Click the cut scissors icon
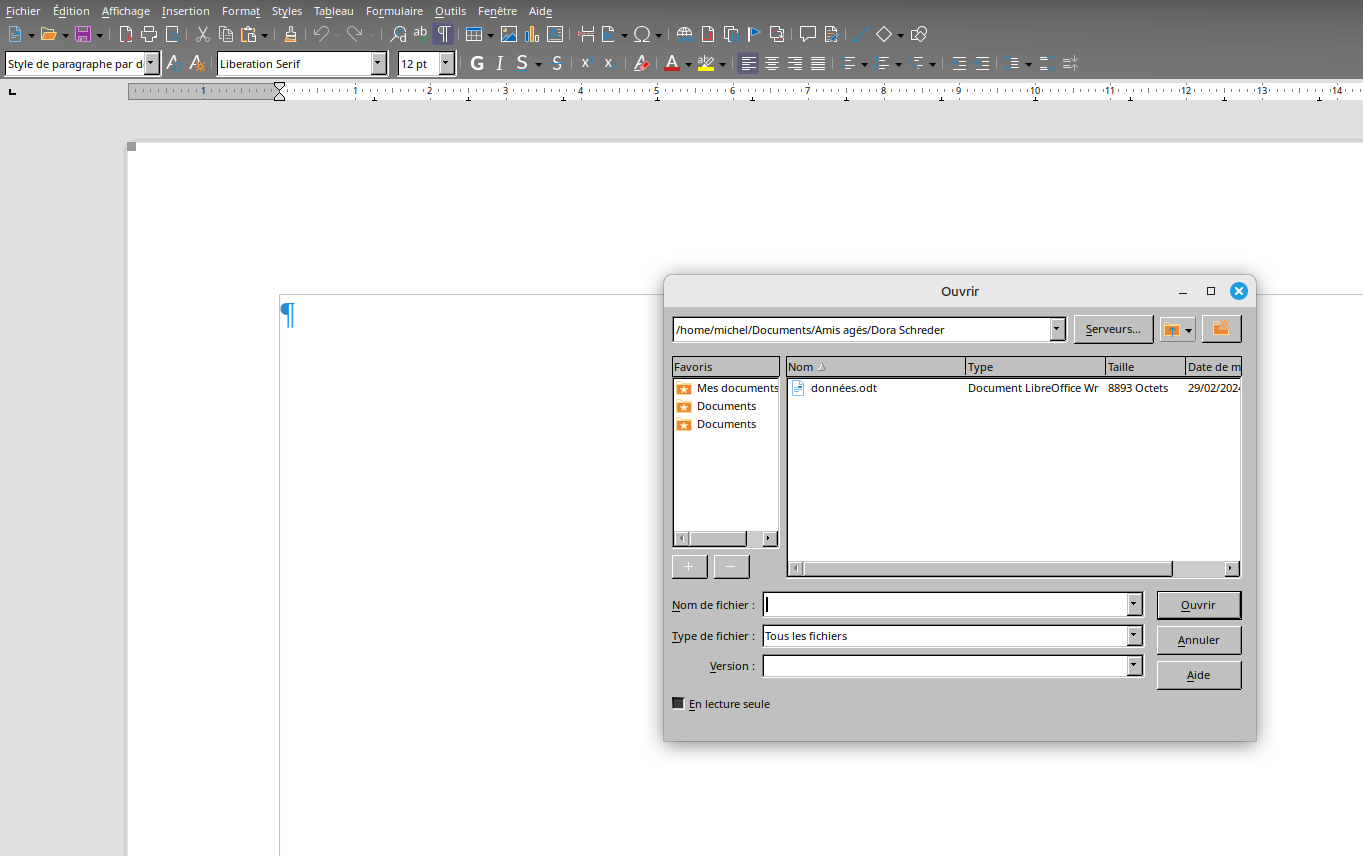The height and width of the screenshot is (856, 1363). point(203,35)
